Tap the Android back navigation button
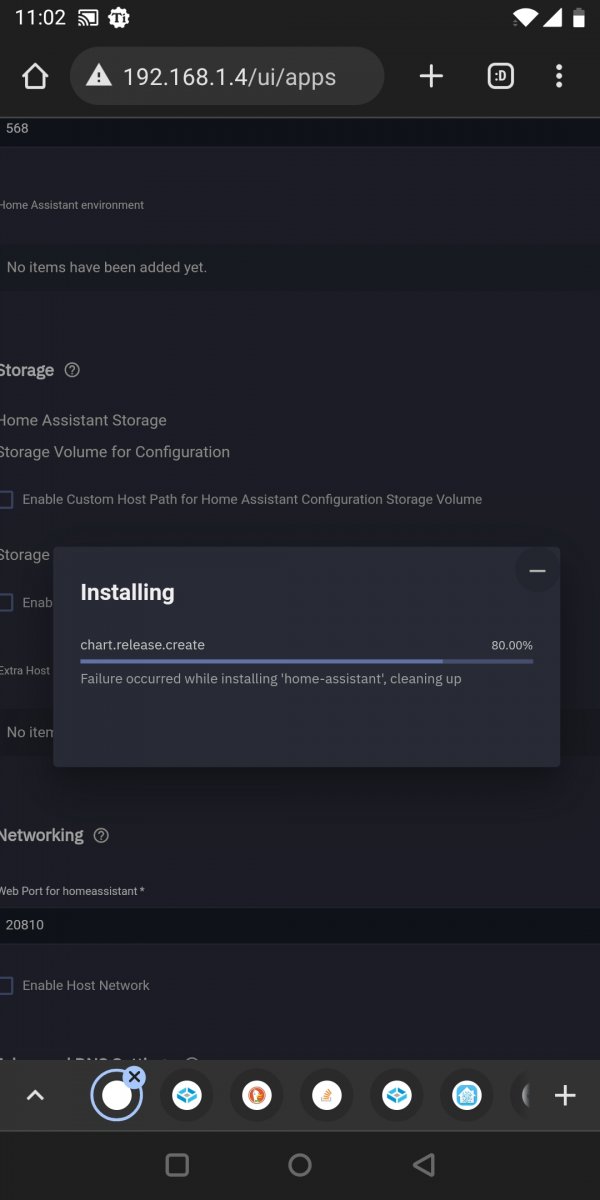 [424, 1164]
